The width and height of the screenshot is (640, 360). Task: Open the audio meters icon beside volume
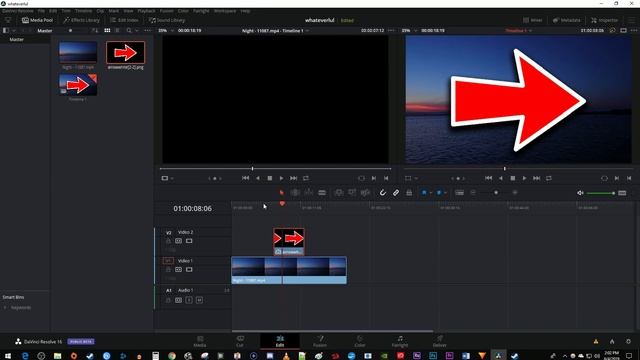tap(622, 193)
